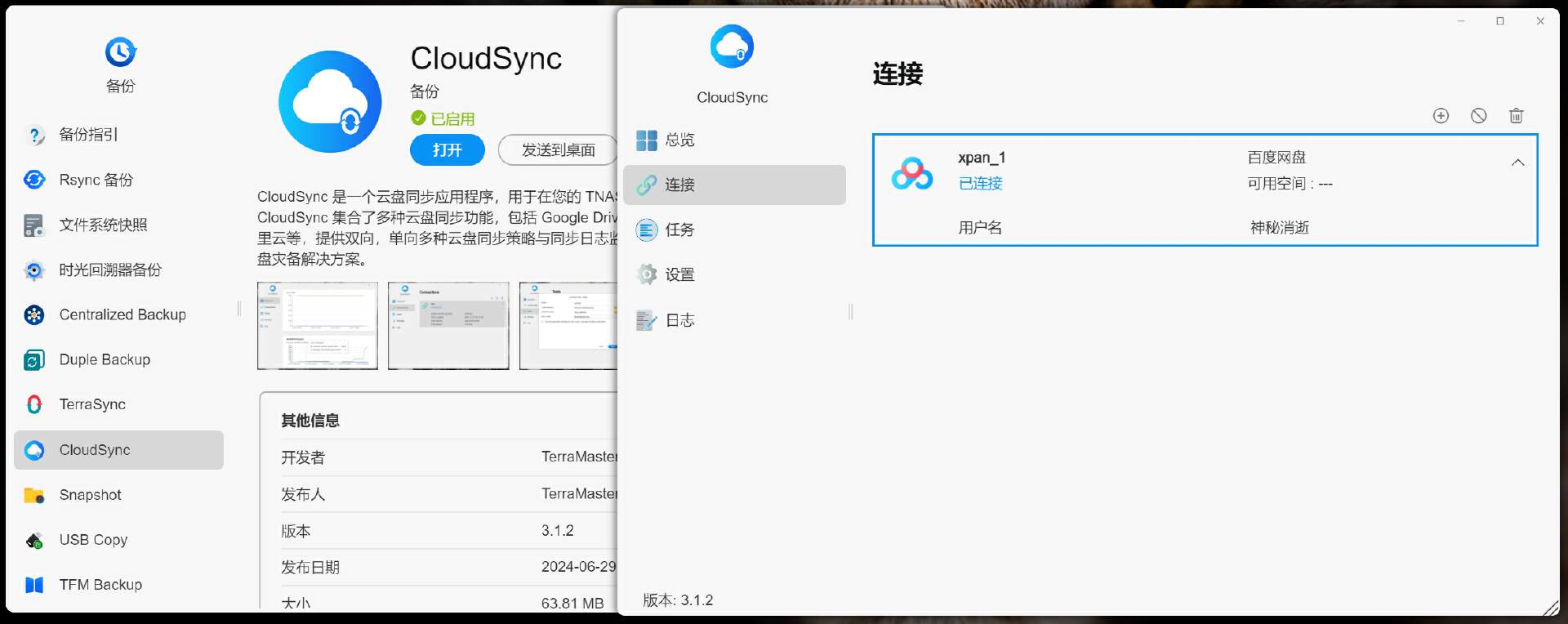Click the 用户名 label
This screenshot has width=1568, height=624.
980,228
